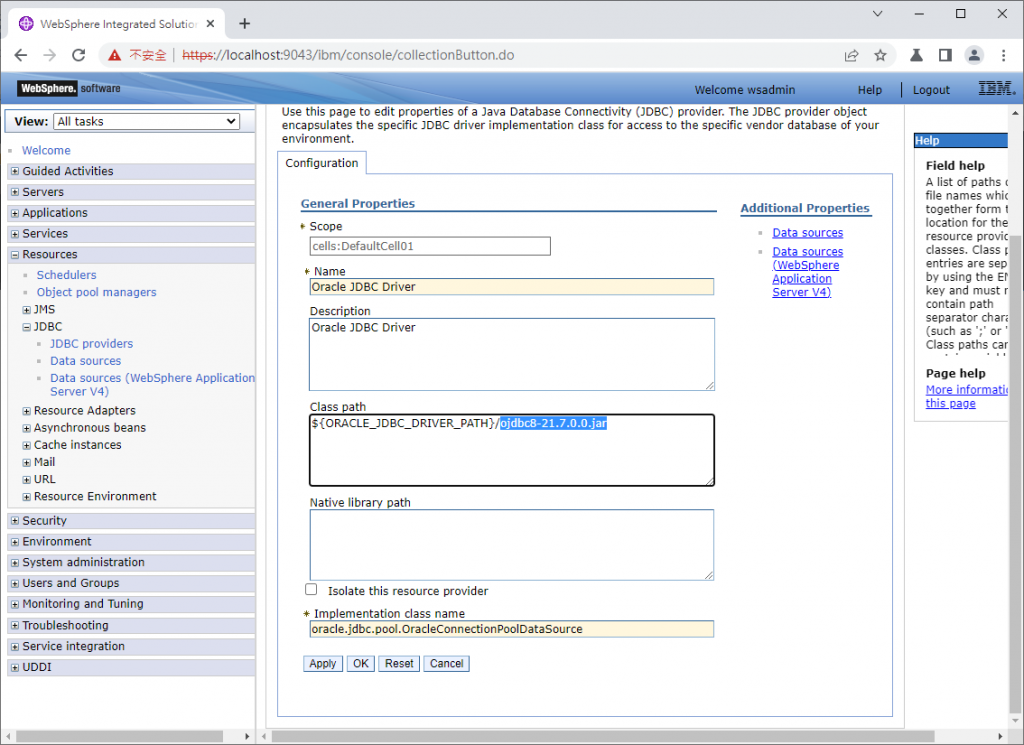1024x745 pixels.
Task: Go back to the previous browser page
Action: pyautogui.click(x=21, y=55)
